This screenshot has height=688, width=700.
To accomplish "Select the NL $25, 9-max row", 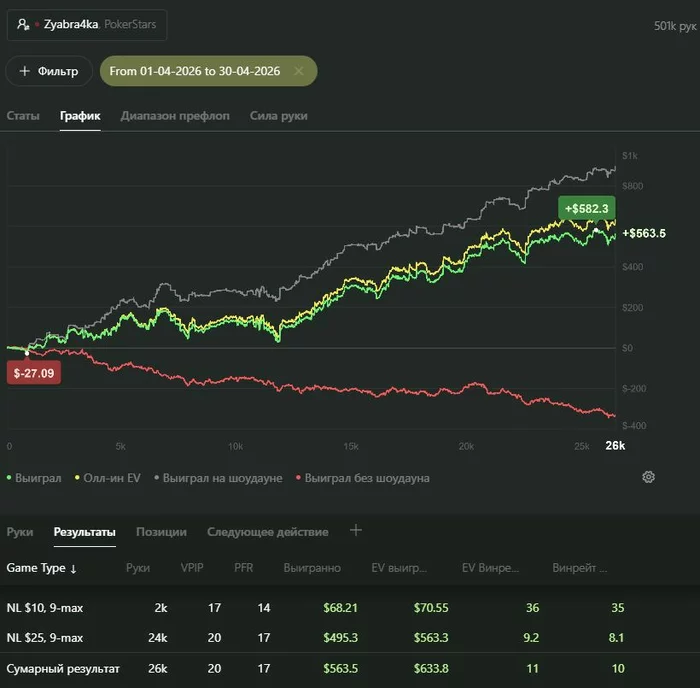I will pos(350,638).
